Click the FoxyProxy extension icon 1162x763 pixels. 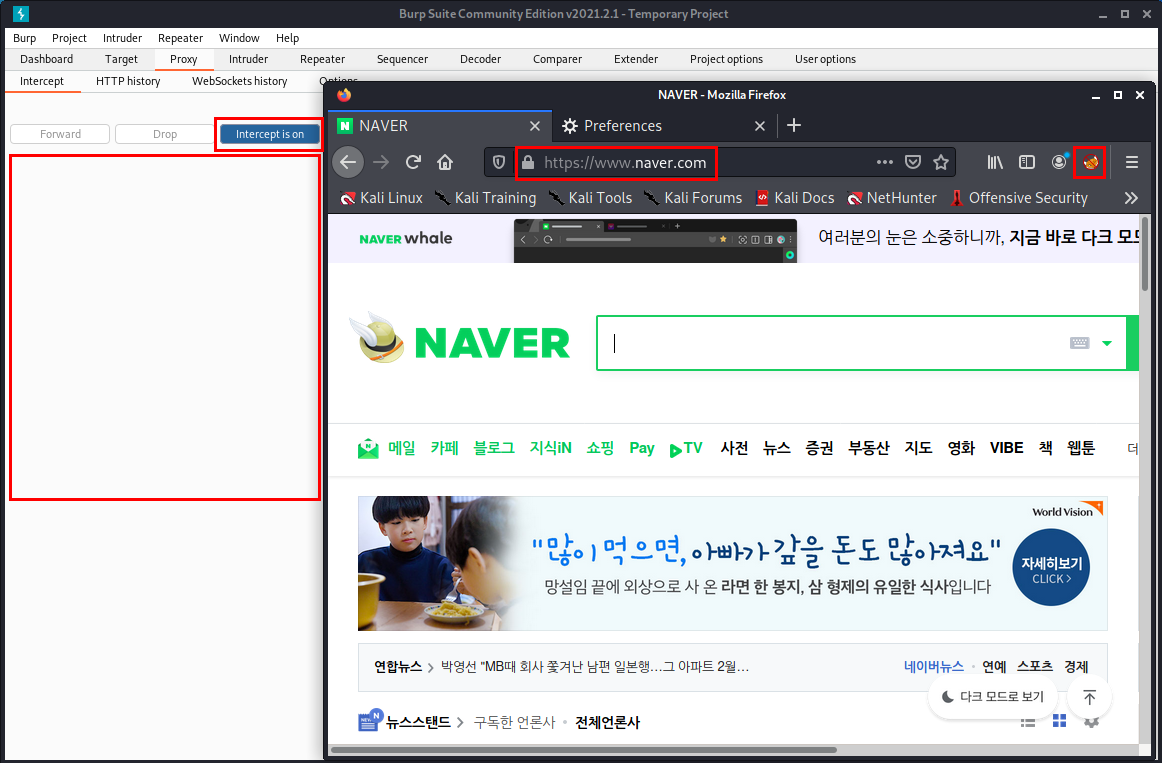click(x=1090, y=162)
